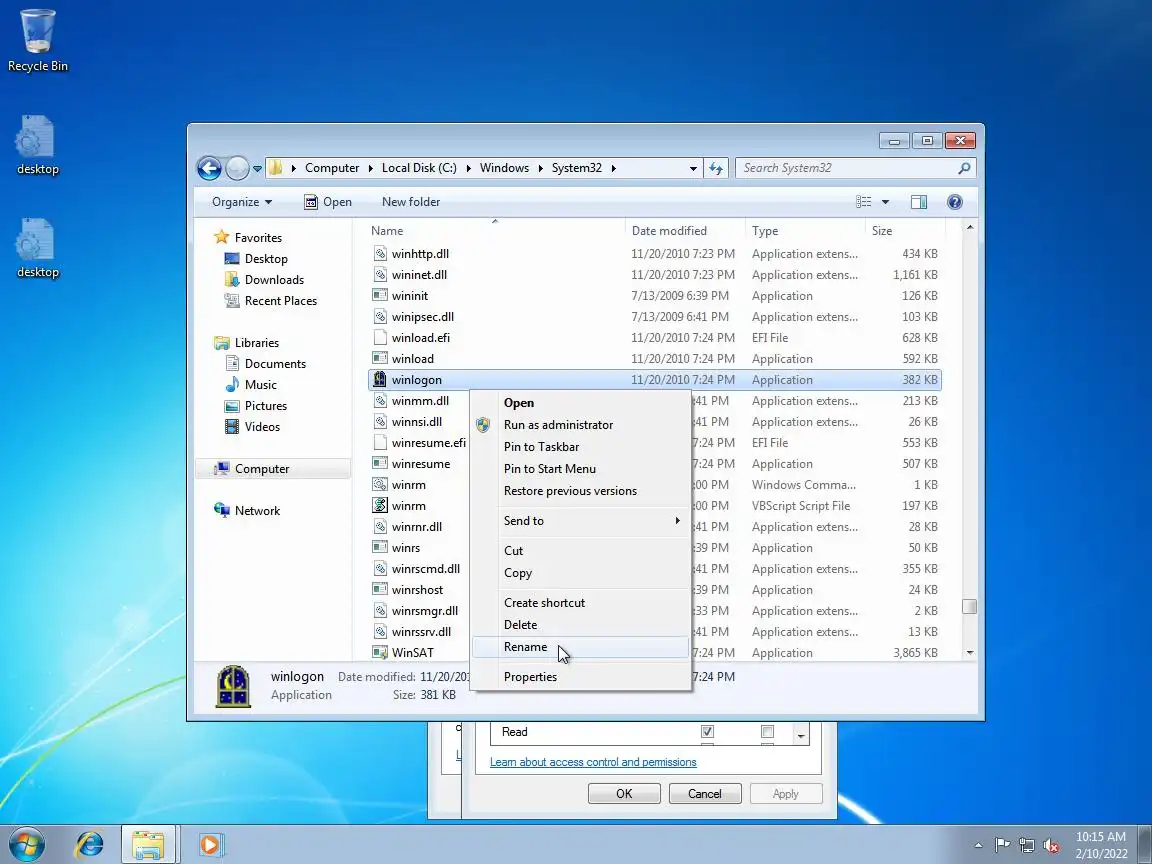Expand breadcrumb arrow after Windows
Screen dimensions: 1152x864
coord(541,168)
